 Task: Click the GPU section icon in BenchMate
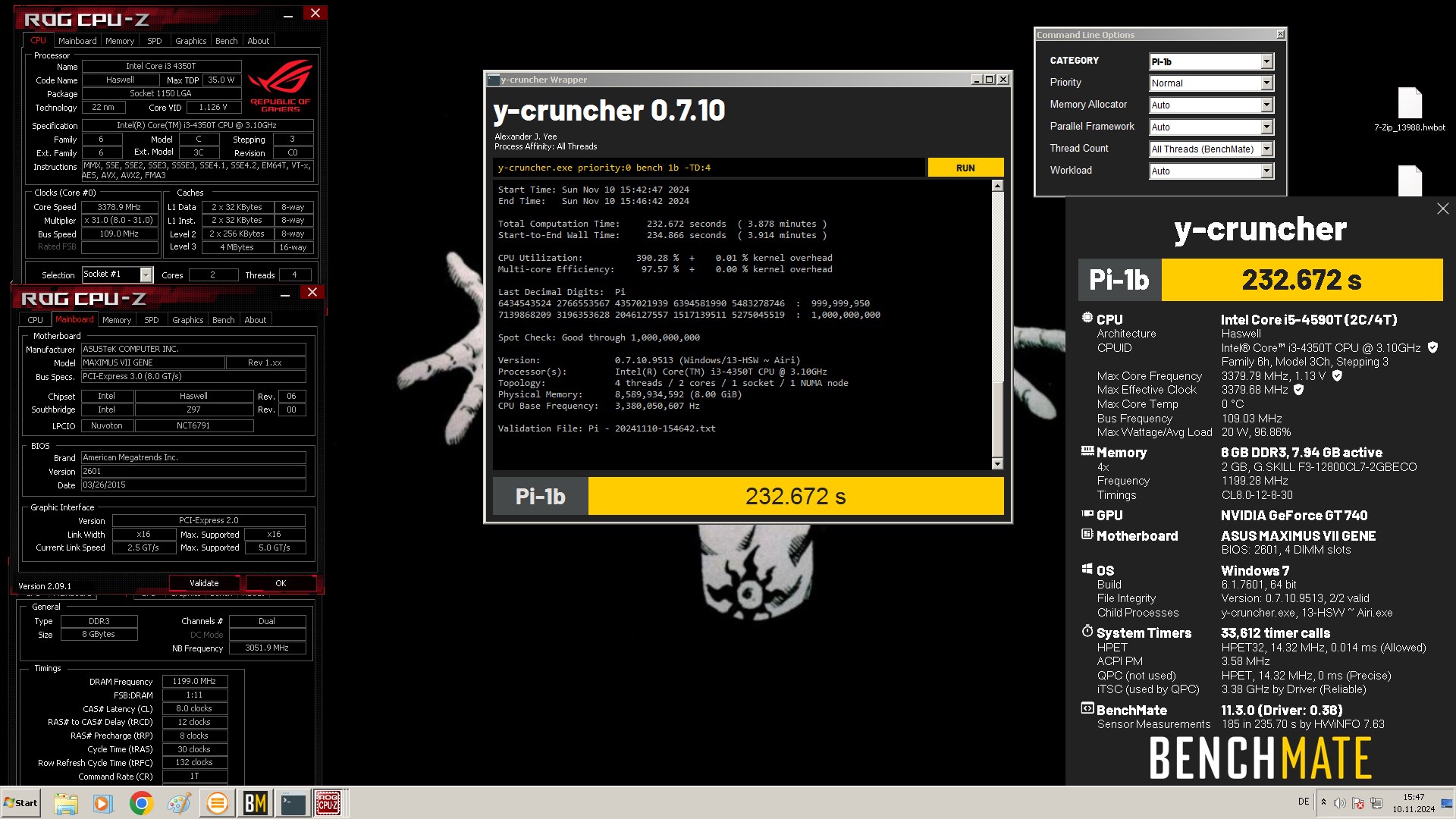coord(1087,514)
